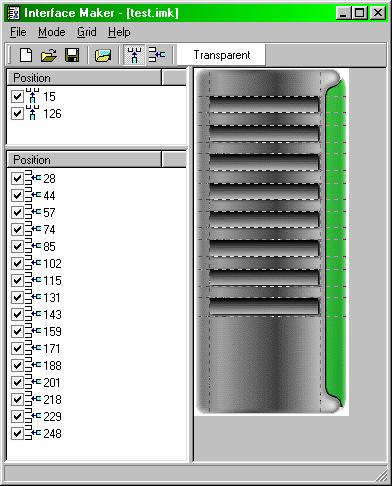Screen dimensions: 392x486
Task: Select the vertical guide mode icon
Action: (134, 55)
